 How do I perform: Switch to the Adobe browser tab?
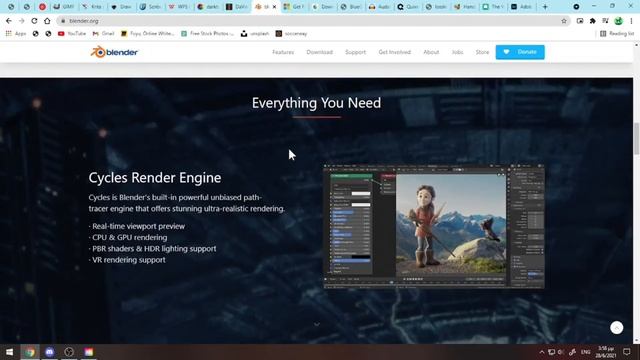[522, 7]
